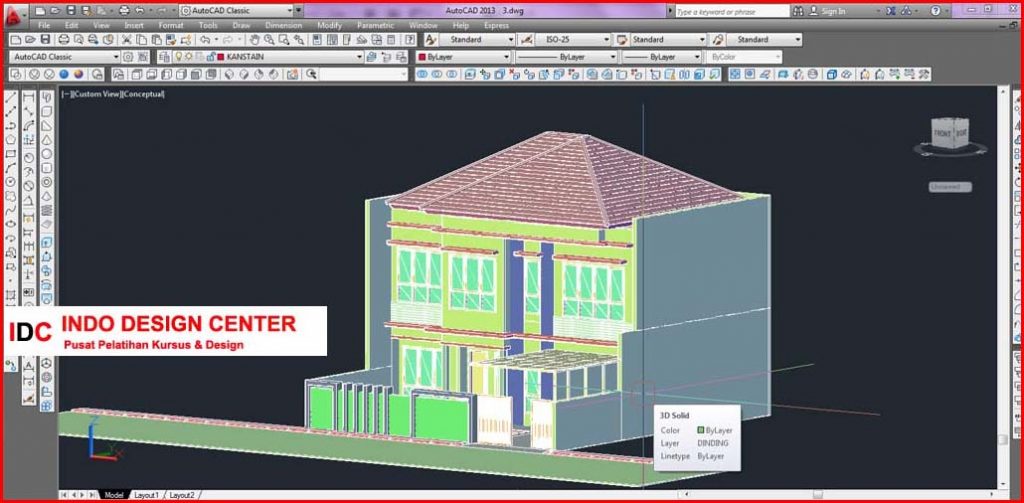Click the Match Properties icon
Viewport: 1024px width, 503px height.
tap(171, 40)
